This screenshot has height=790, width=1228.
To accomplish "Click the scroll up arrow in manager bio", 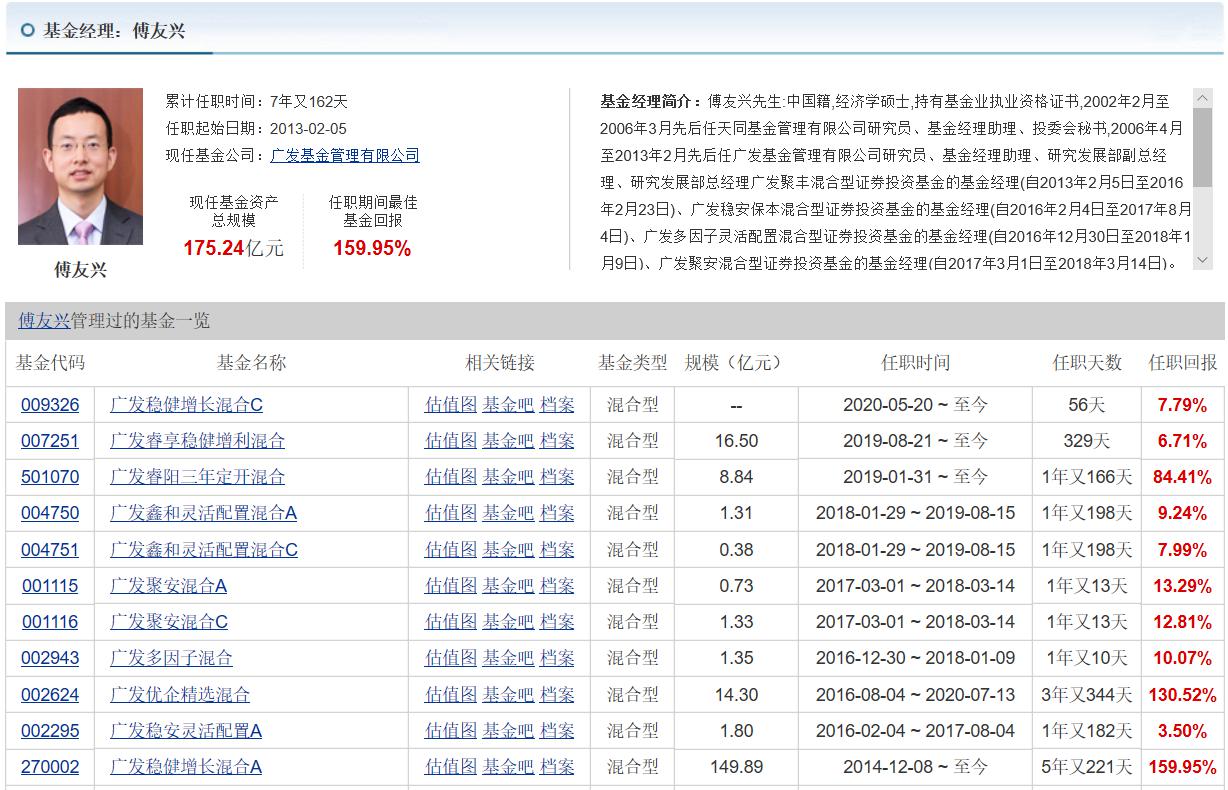I will (x=1202, y=98).
